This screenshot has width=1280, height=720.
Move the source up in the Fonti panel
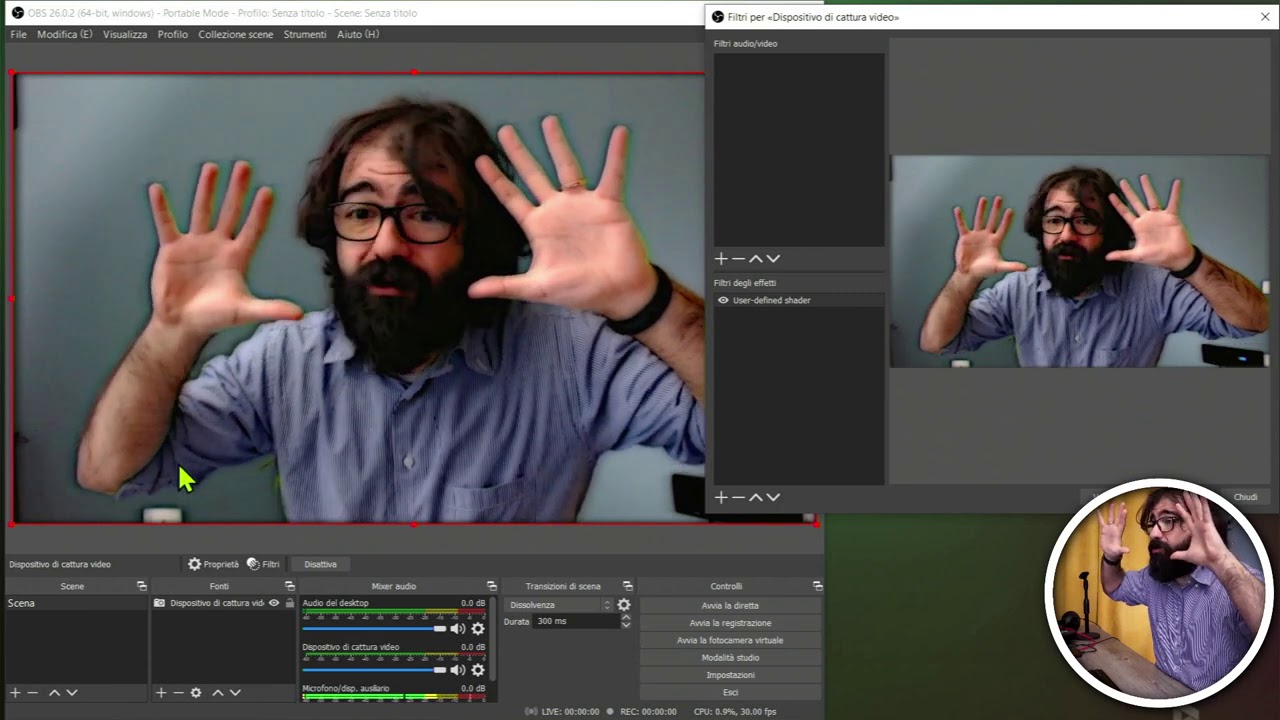click(217, 692)
